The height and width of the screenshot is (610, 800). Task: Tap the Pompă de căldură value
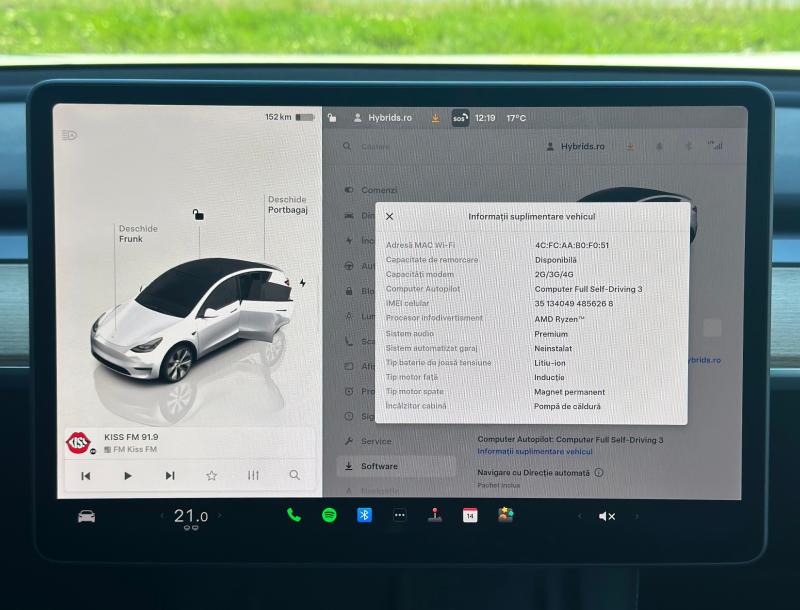(567, 406)
